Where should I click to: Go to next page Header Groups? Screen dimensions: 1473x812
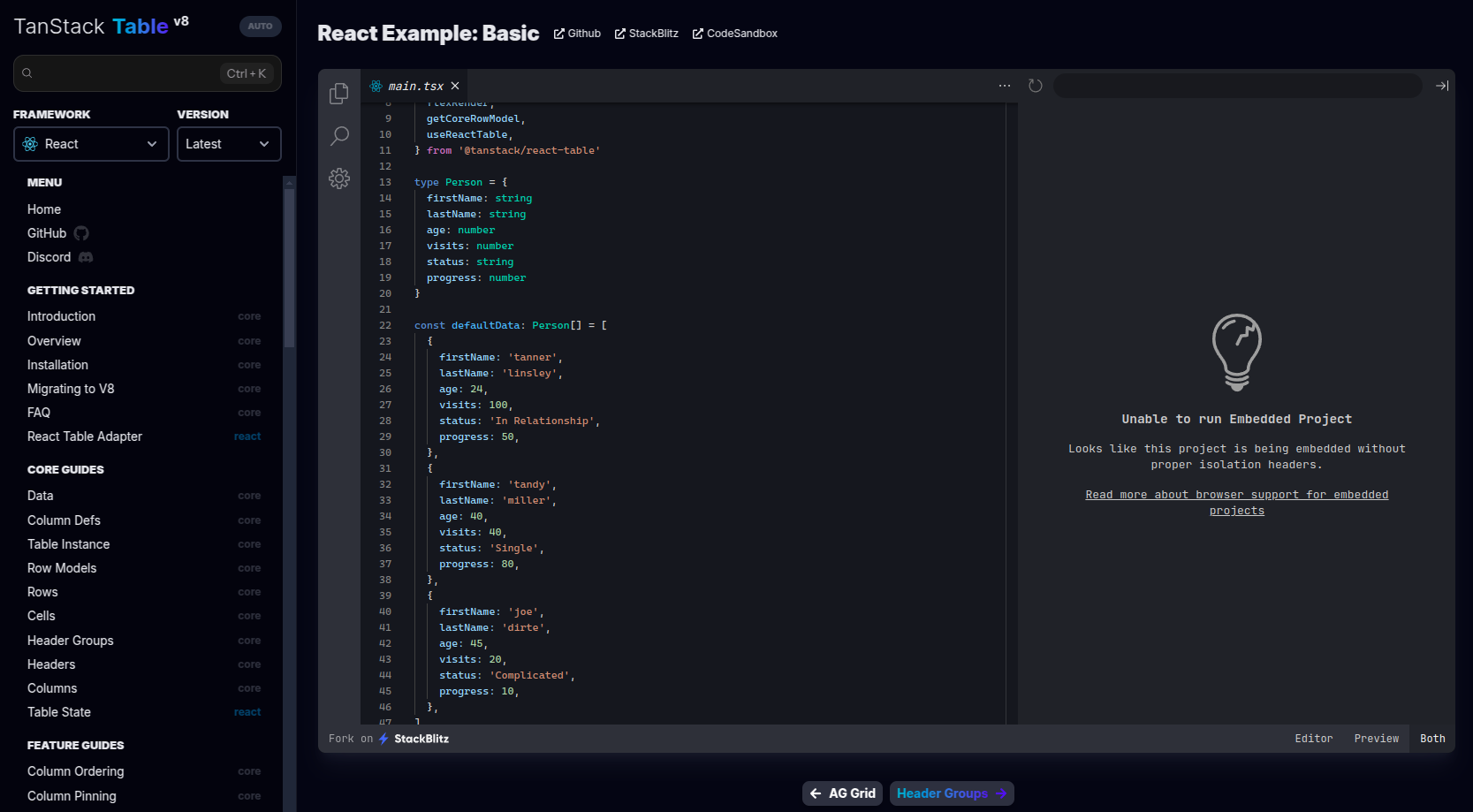click(x=952, y=793)
